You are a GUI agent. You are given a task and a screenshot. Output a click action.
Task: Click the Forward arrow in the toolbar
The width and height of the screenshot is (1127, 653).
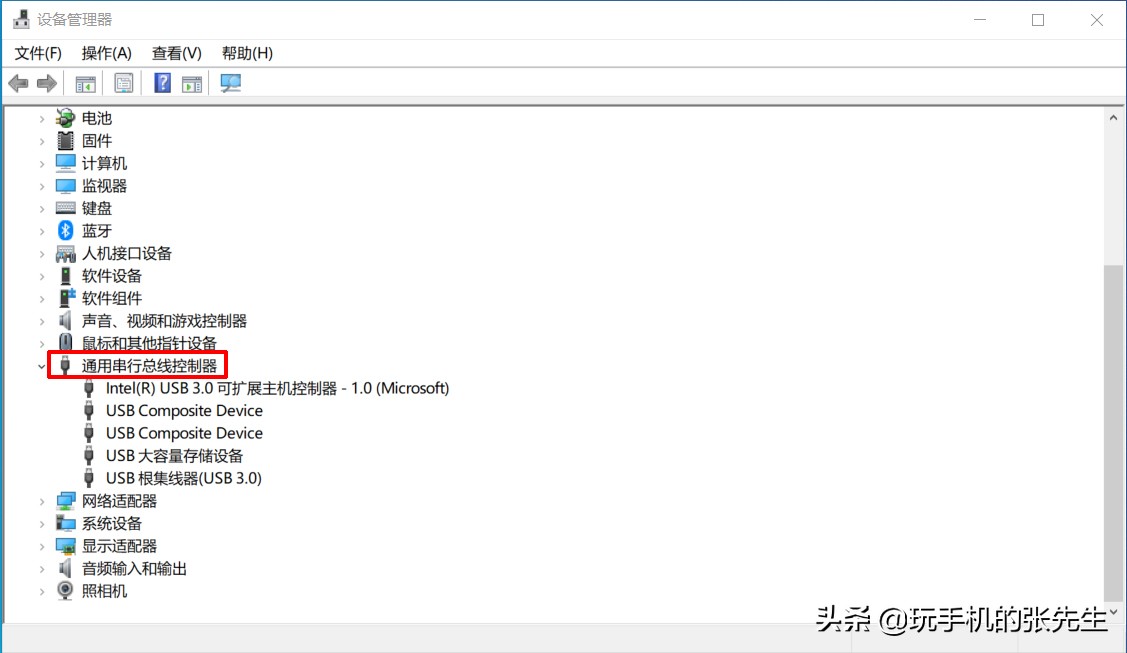pyautogui.click(x=46, y=83)
